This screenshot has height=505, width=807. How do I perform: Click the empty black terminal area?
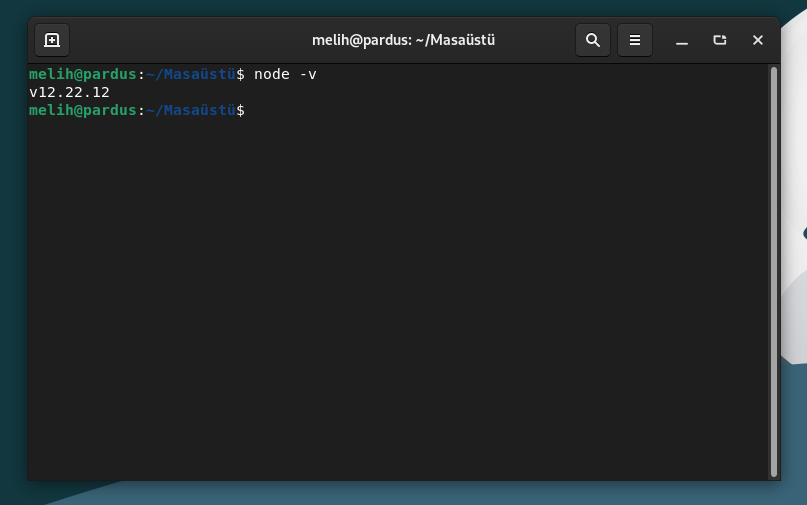396,299
